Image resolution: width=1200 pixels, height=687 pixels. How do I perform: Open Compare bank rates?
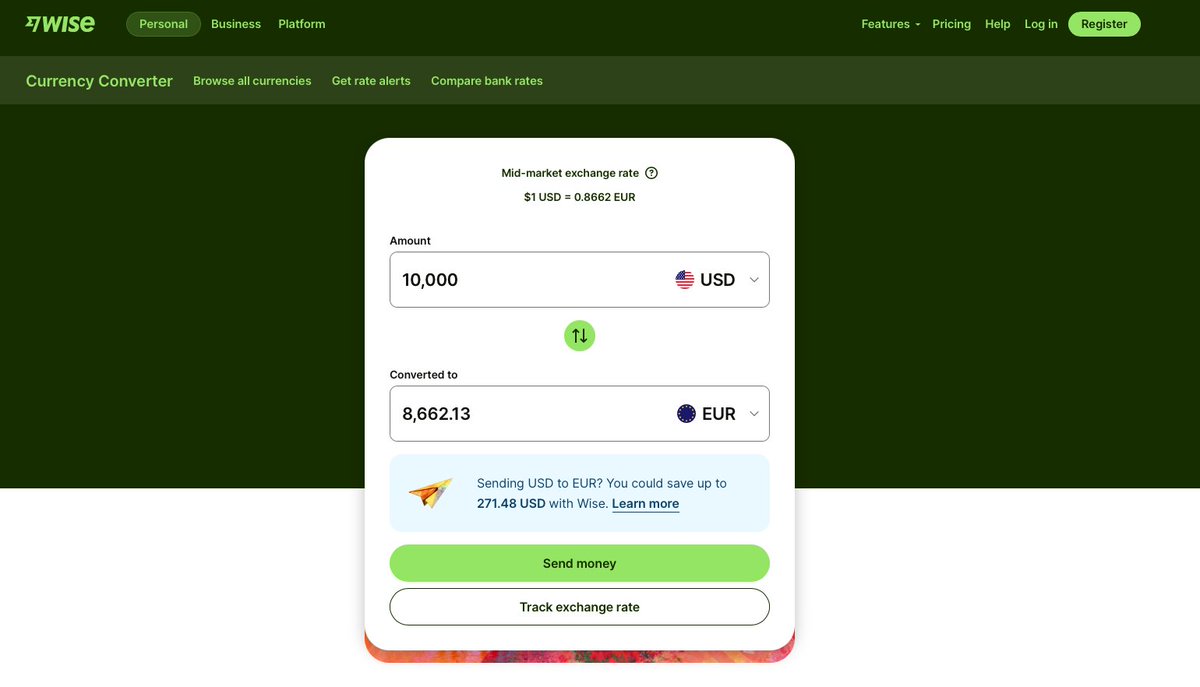(487, 81)
